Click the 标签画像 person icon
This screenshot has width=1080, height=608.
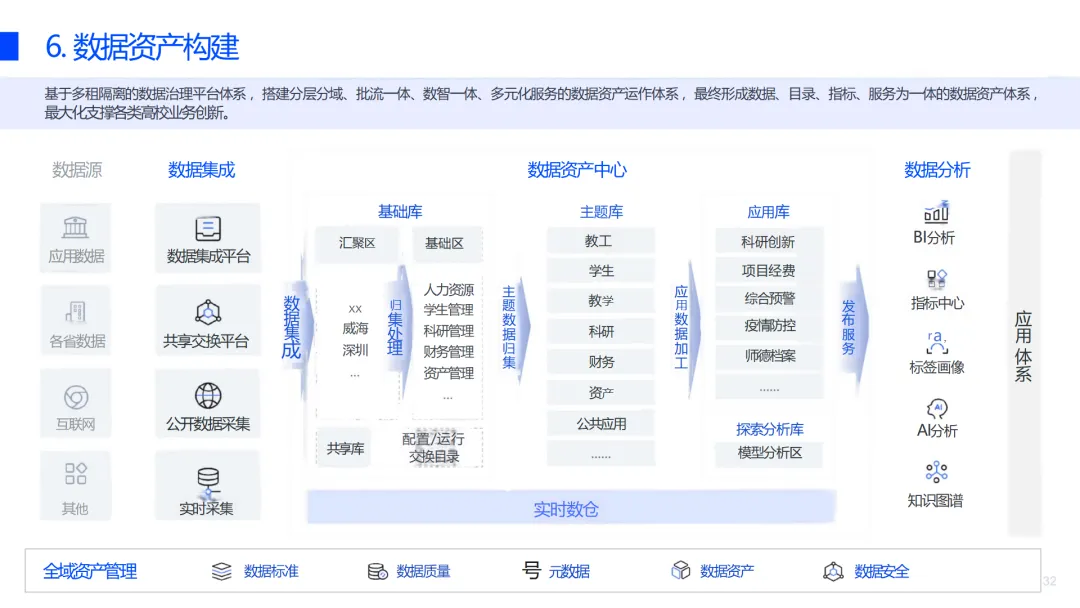tap(936, 342)
